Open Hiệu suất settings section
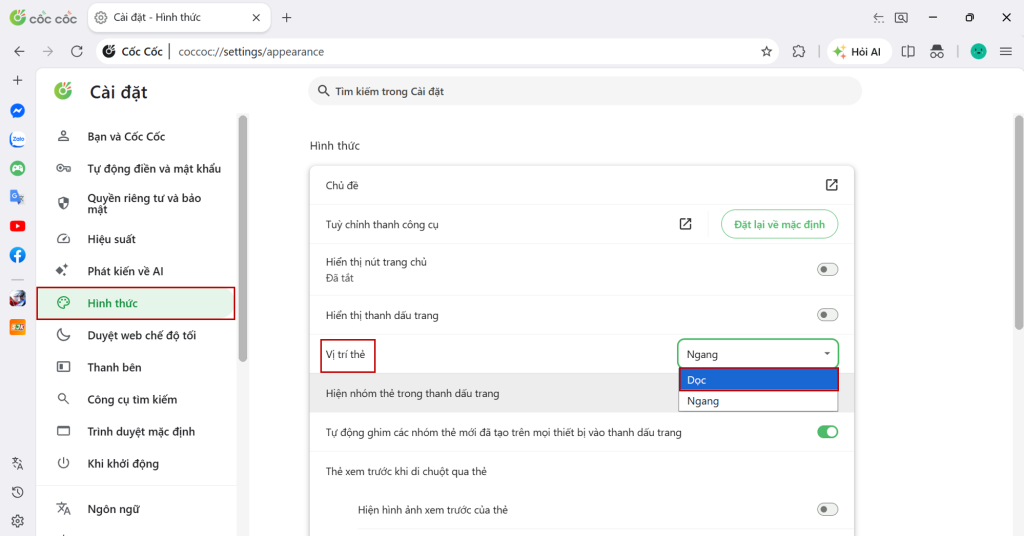 tap(136, 239)
